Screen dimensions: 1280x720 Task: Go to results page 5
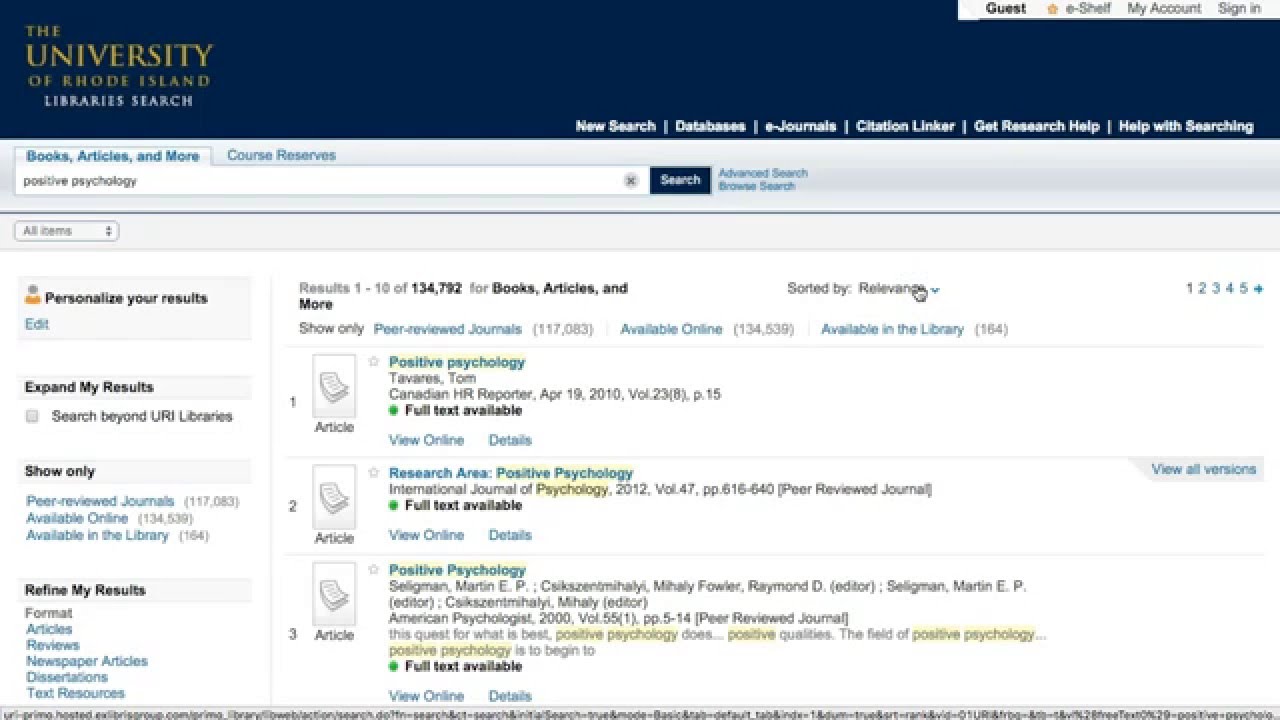click(1244, 288)
